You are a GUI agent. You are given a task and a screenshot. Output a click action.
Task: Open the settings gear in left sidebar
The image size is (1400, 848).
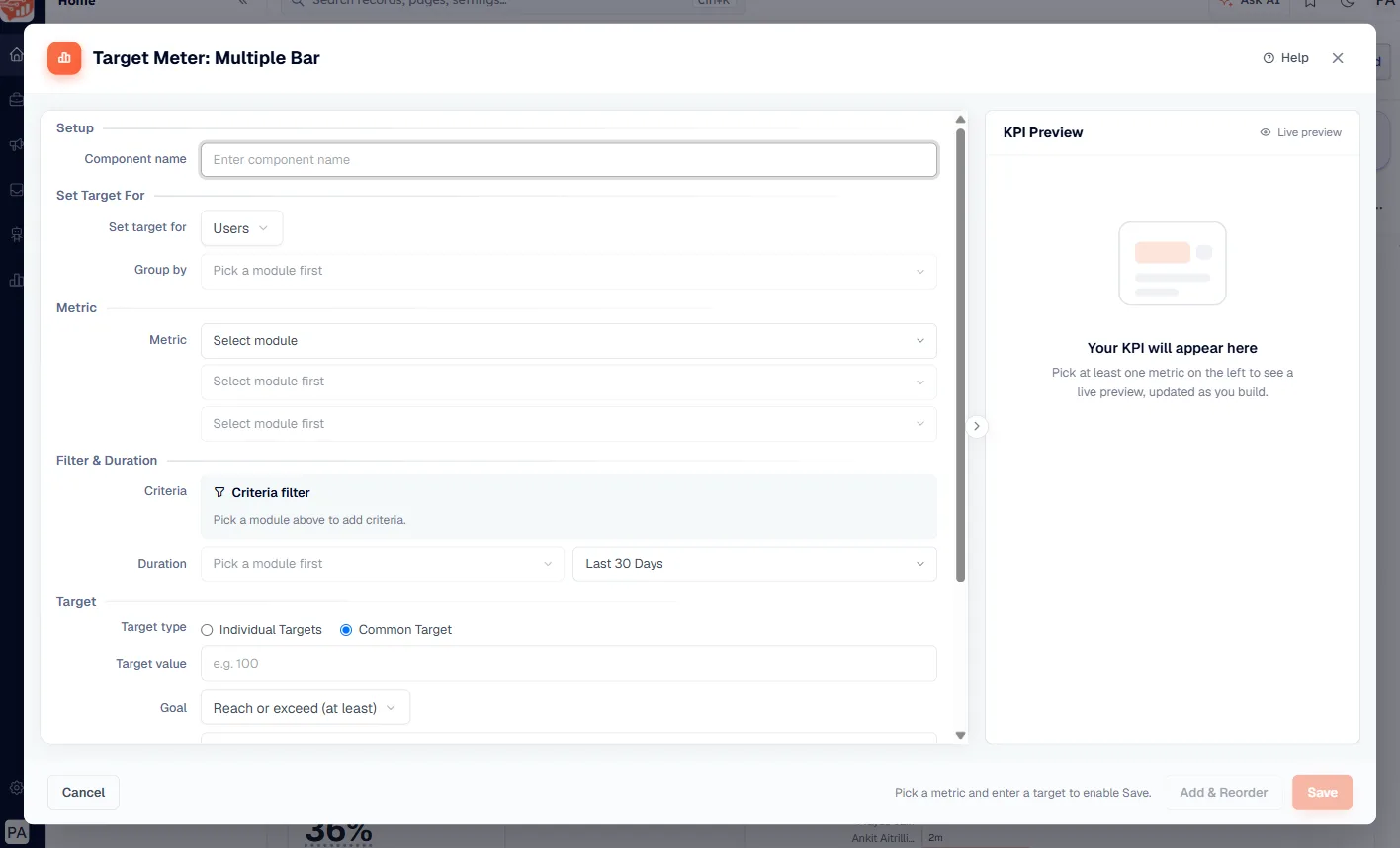[x=16, y=788]
